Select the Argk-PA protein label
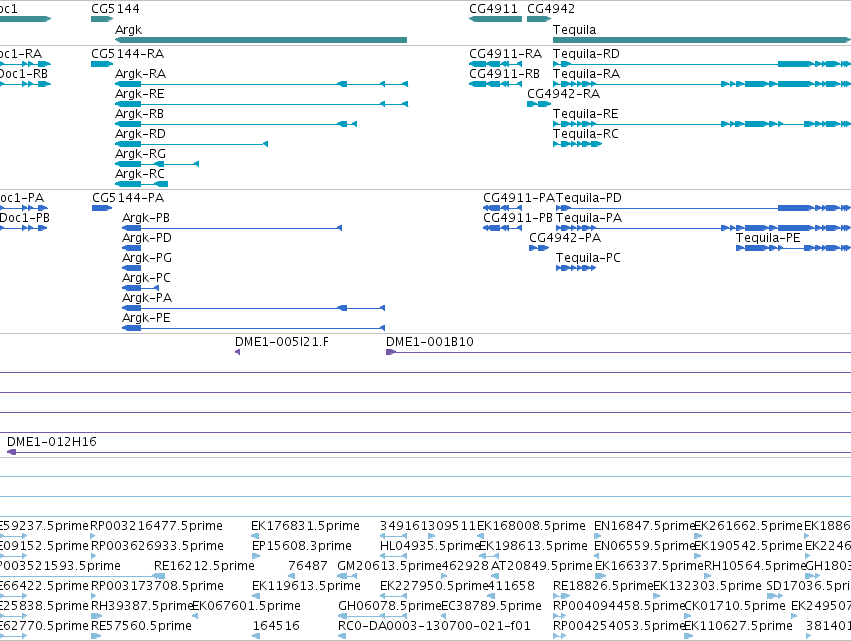The height and width of the screenshot is (641, 851). coord(147,299)
